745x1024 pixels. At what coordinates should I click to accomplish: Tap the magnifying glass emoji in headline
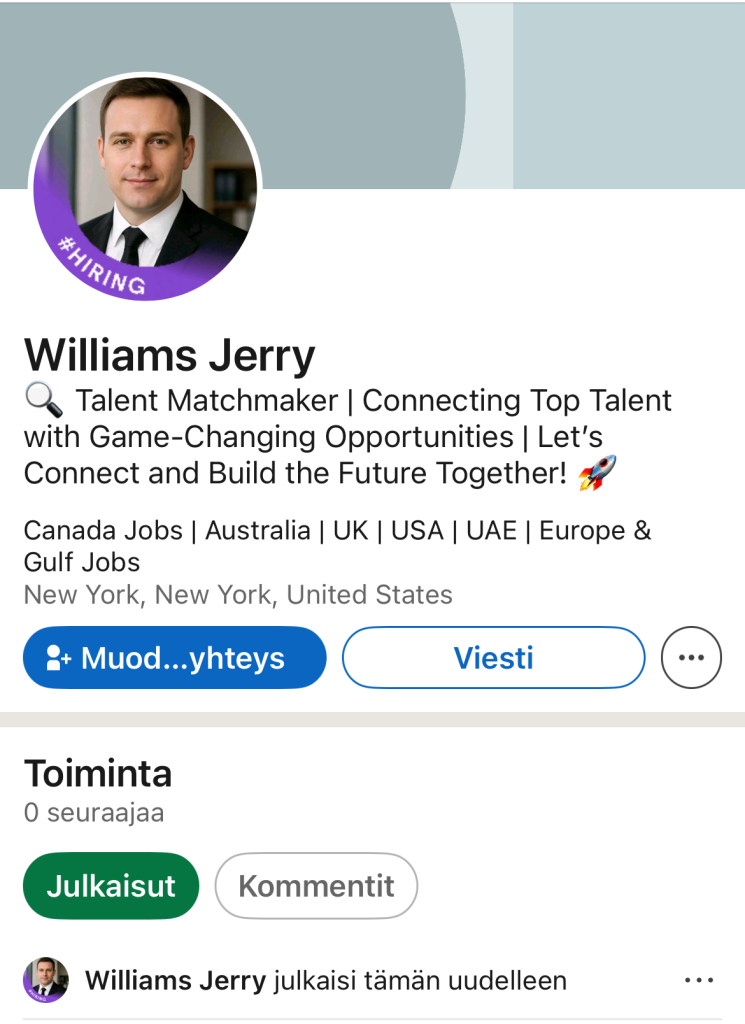pyautogui.click(x=43, y=402)
